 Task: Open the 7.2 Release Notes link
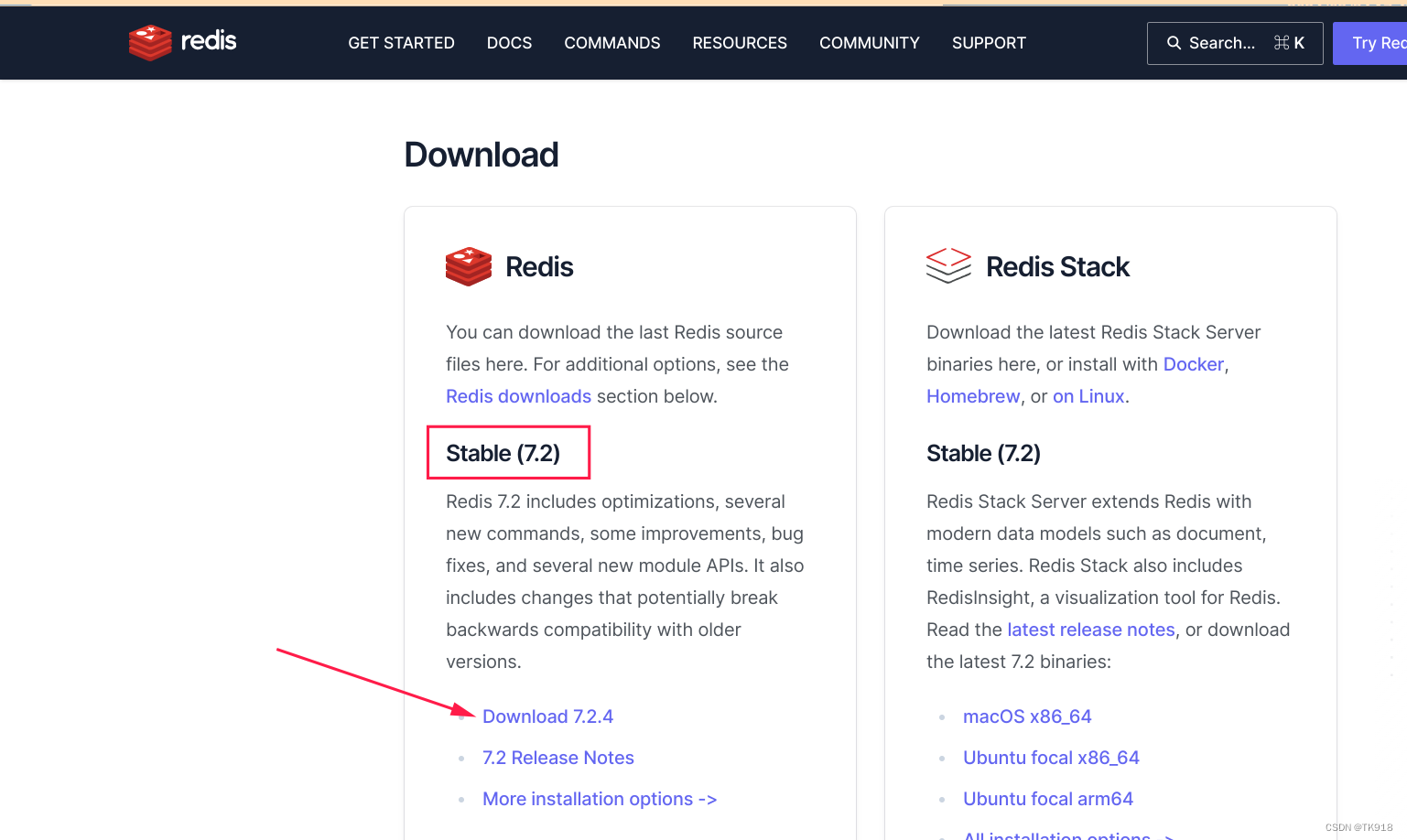558,758
